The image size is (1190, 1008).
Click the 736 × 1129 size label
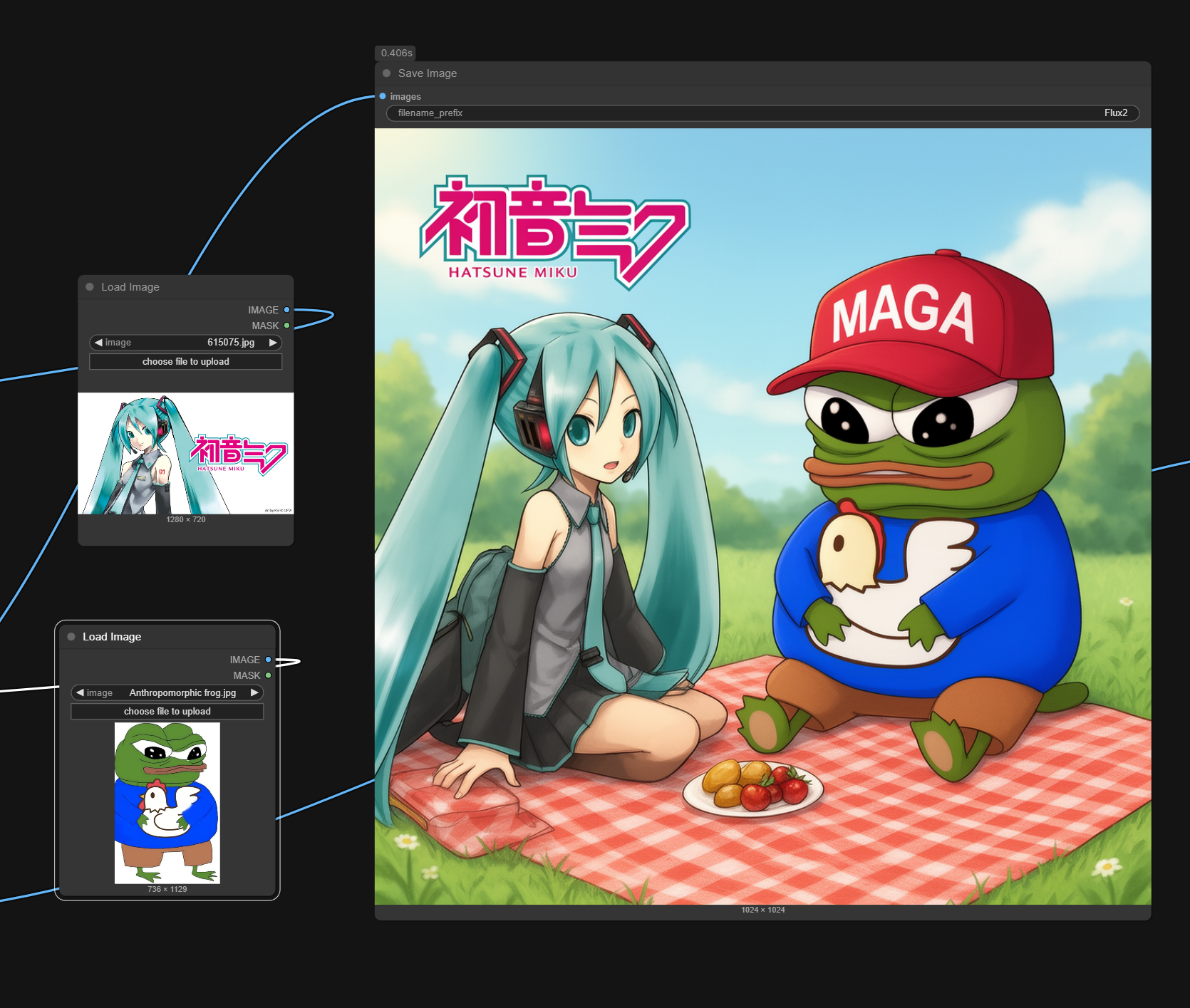coord(167,889)
